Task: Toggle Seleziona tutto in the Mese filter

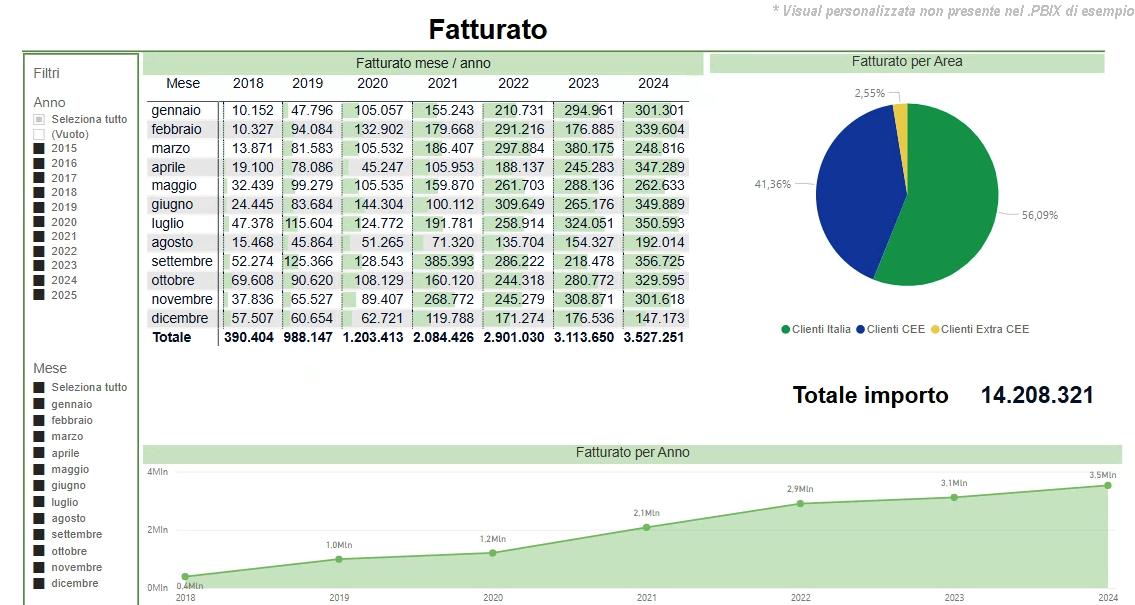Action: (39, 387)
